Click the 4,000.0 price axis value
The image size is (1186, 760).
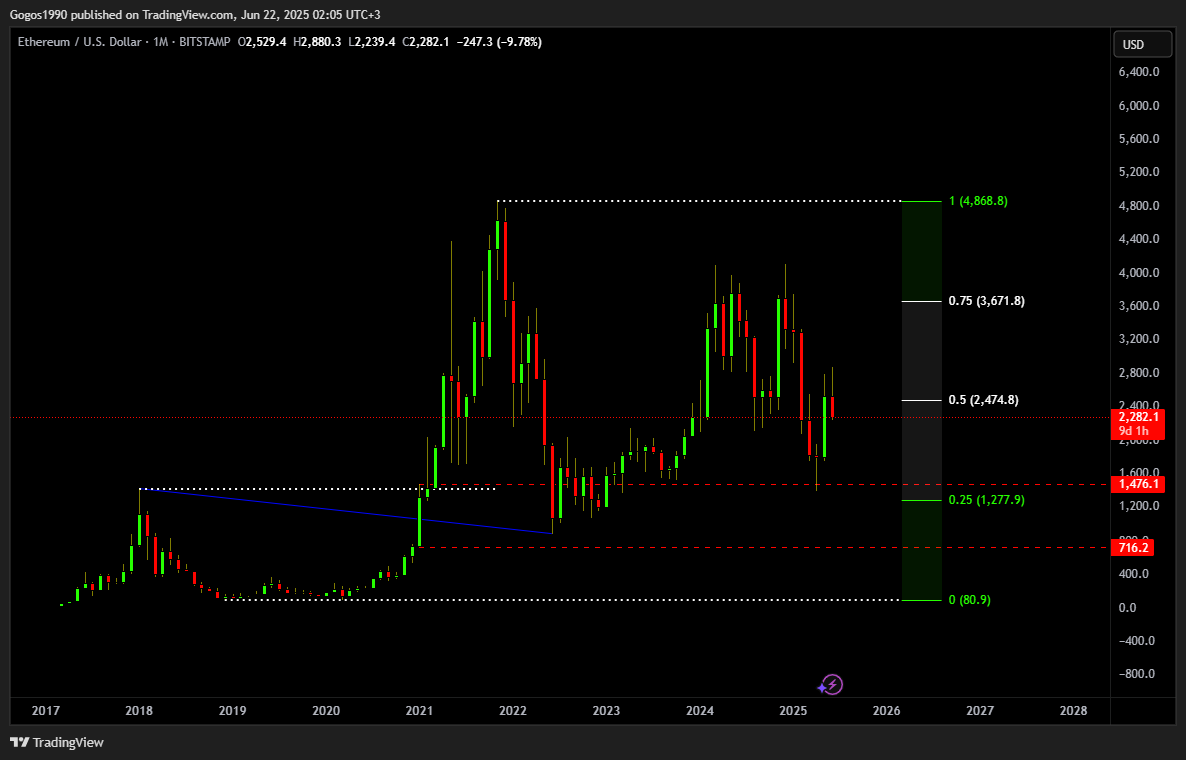point(1139,272)
